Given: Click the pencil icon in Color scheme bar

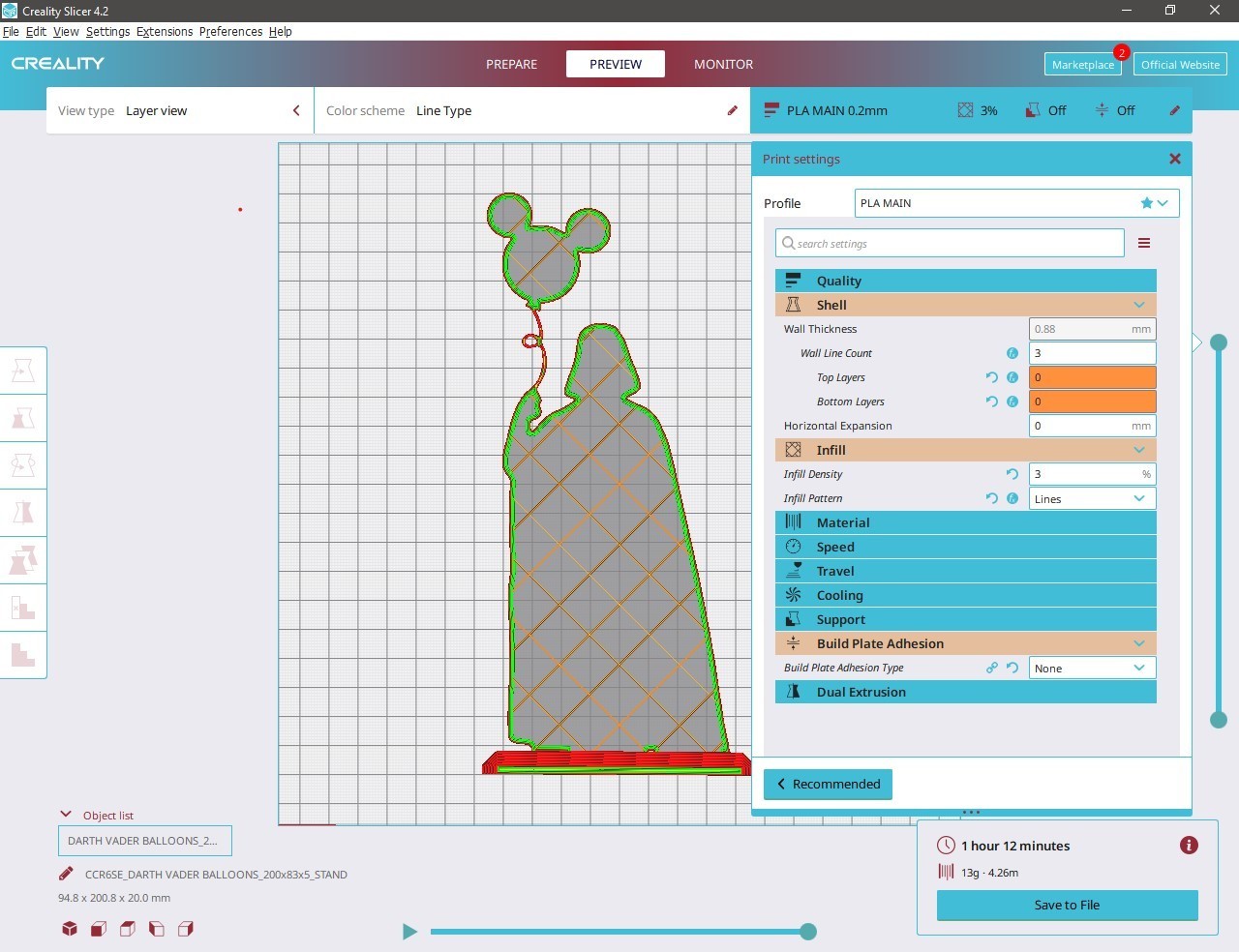Looking at the screenshot, I should [x=733, y=110].
